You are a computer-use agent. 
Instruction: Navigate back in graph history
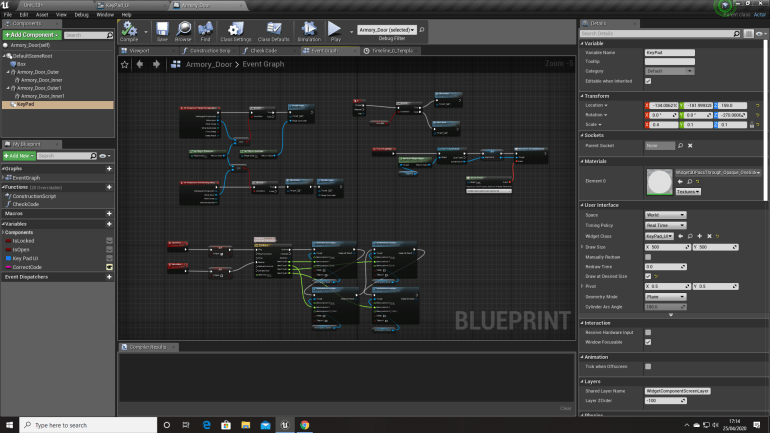140,64
